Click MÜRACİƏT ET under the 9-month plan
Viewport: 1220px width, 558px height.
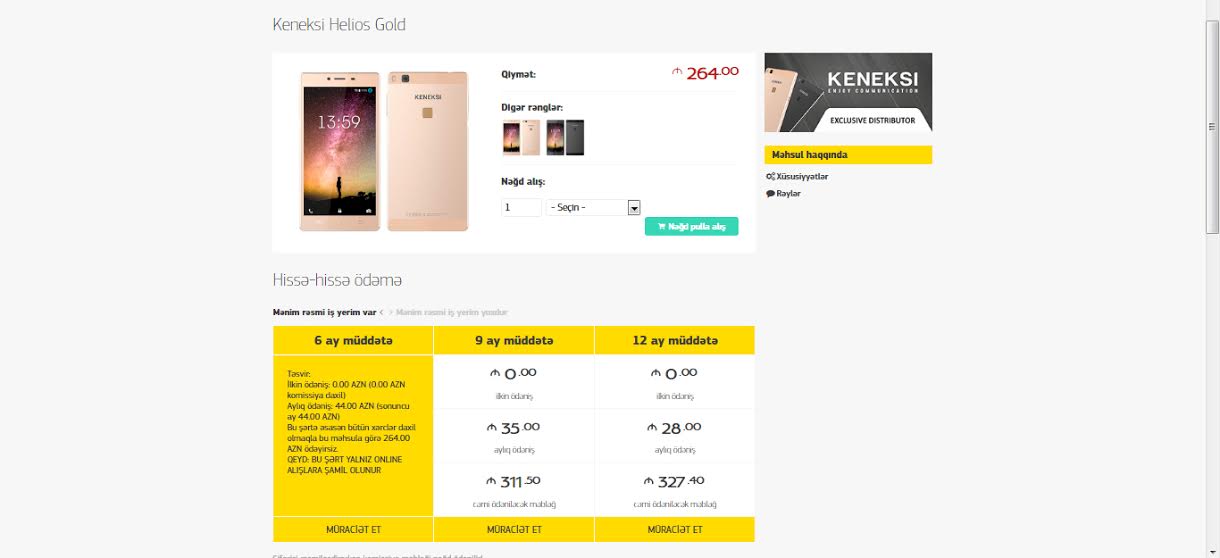pyautogui.click(x=514, y=529)
